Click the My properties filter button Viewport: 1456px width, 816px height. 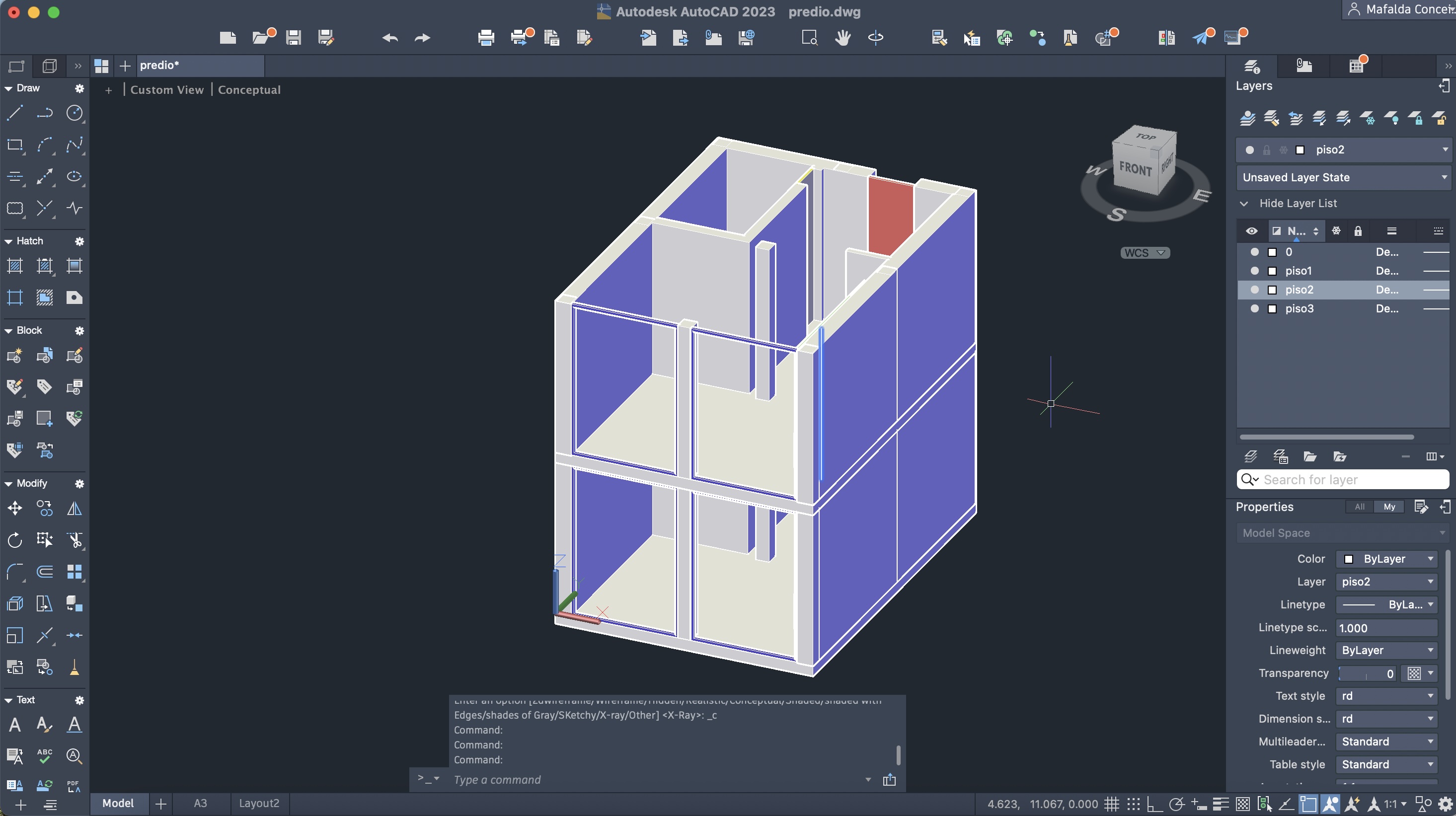tap(1389, 507)
